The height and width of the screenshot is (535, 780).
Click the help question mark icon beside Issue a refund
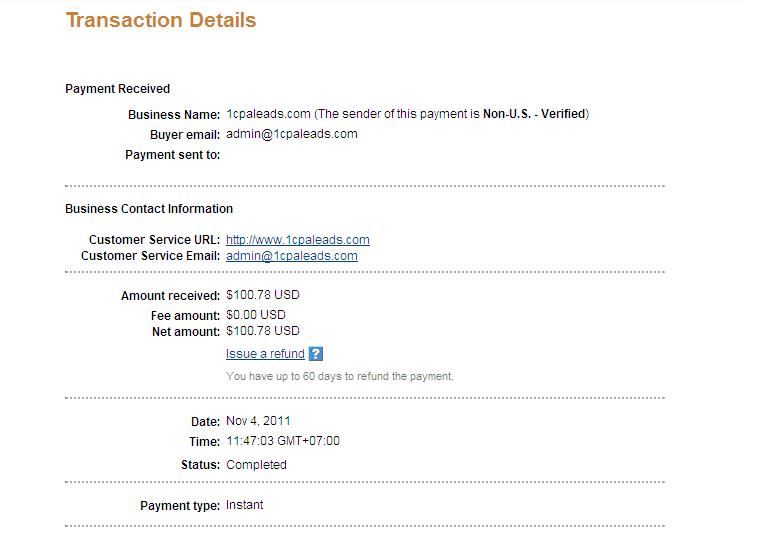(316, 354)
